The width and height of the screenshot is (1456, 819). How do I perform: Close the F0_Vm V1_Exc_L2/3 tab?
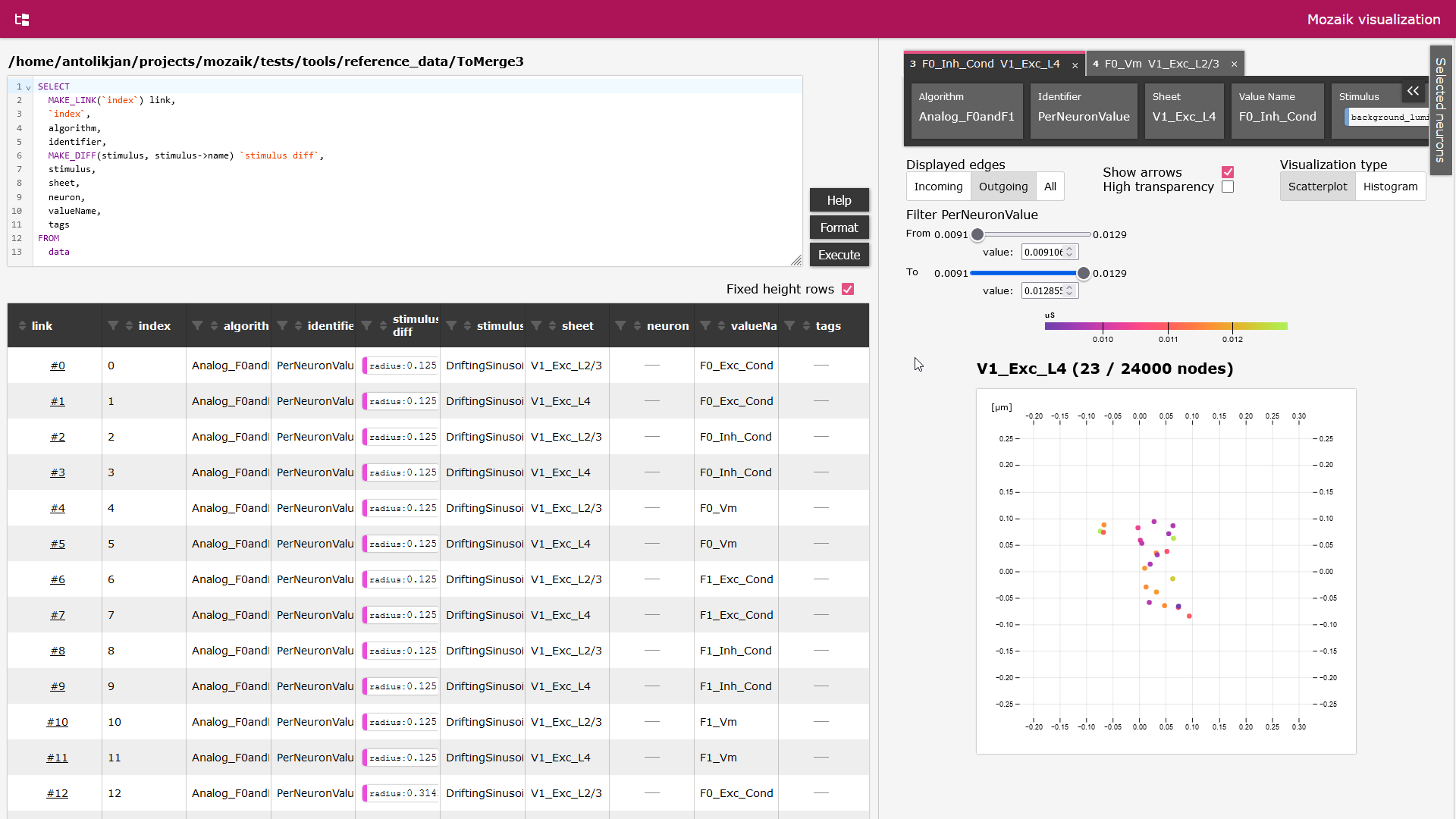click(1234, 64)
